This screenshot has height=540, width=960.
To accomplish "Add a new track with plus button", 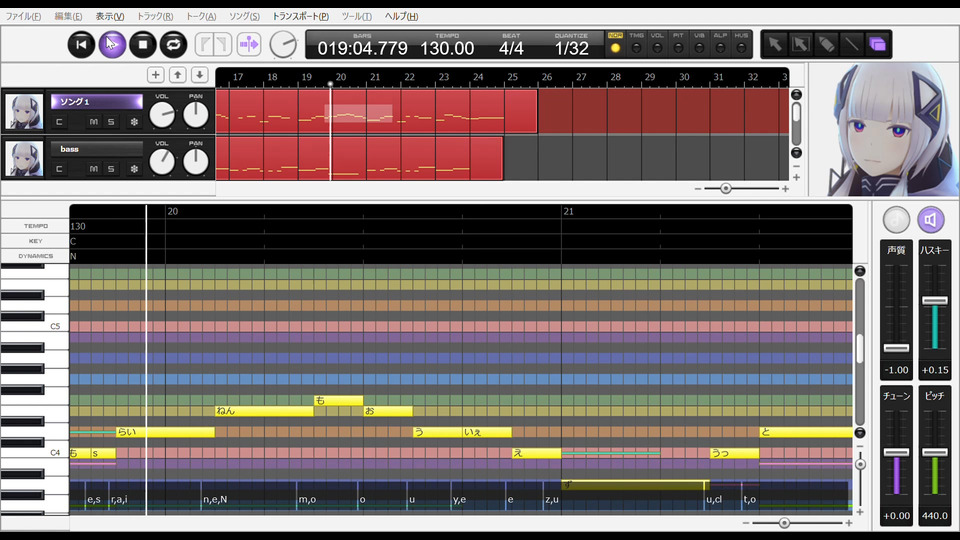I will [155, 75].
